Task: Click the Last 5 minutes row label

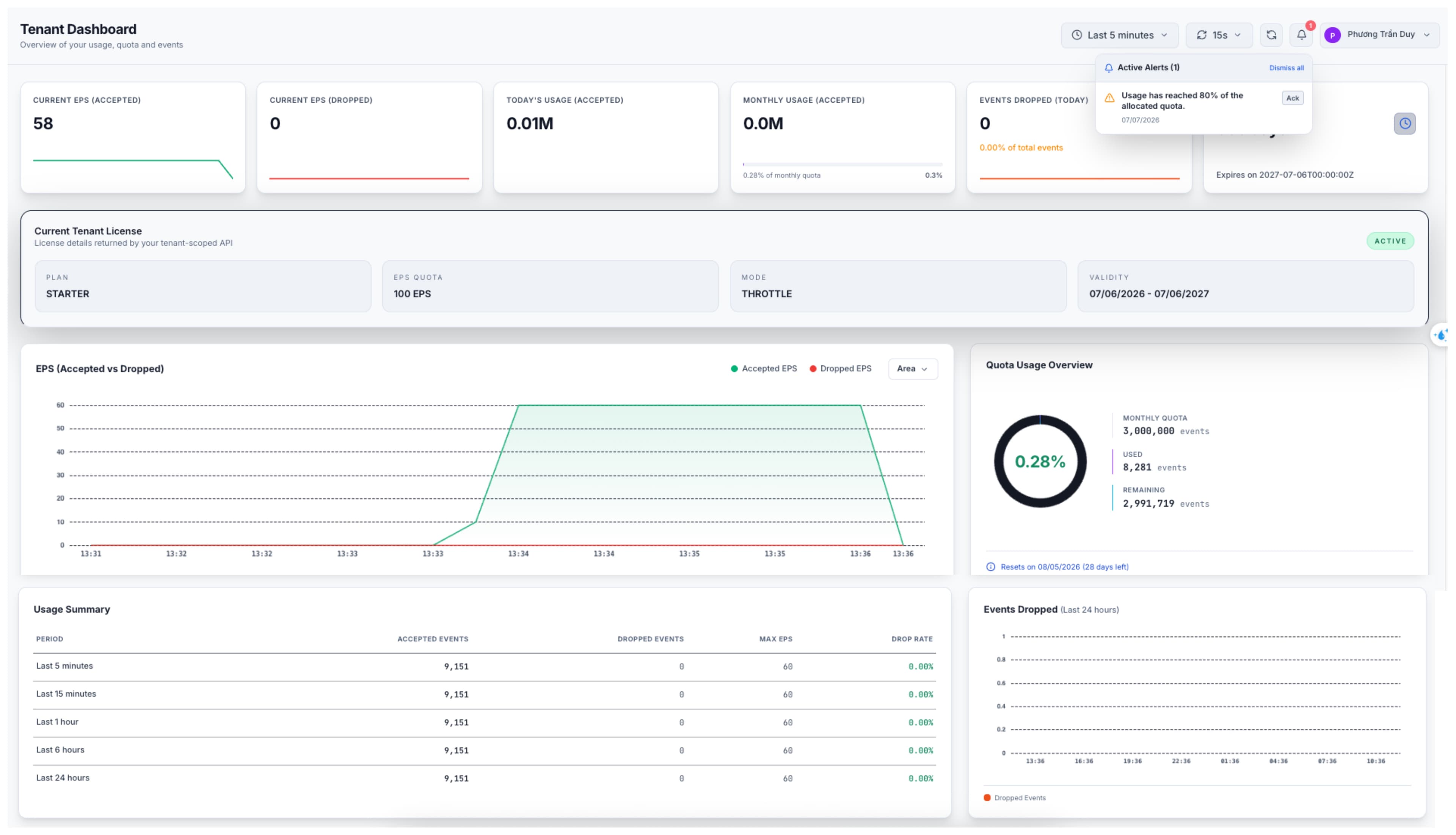Action: (64, 666)
